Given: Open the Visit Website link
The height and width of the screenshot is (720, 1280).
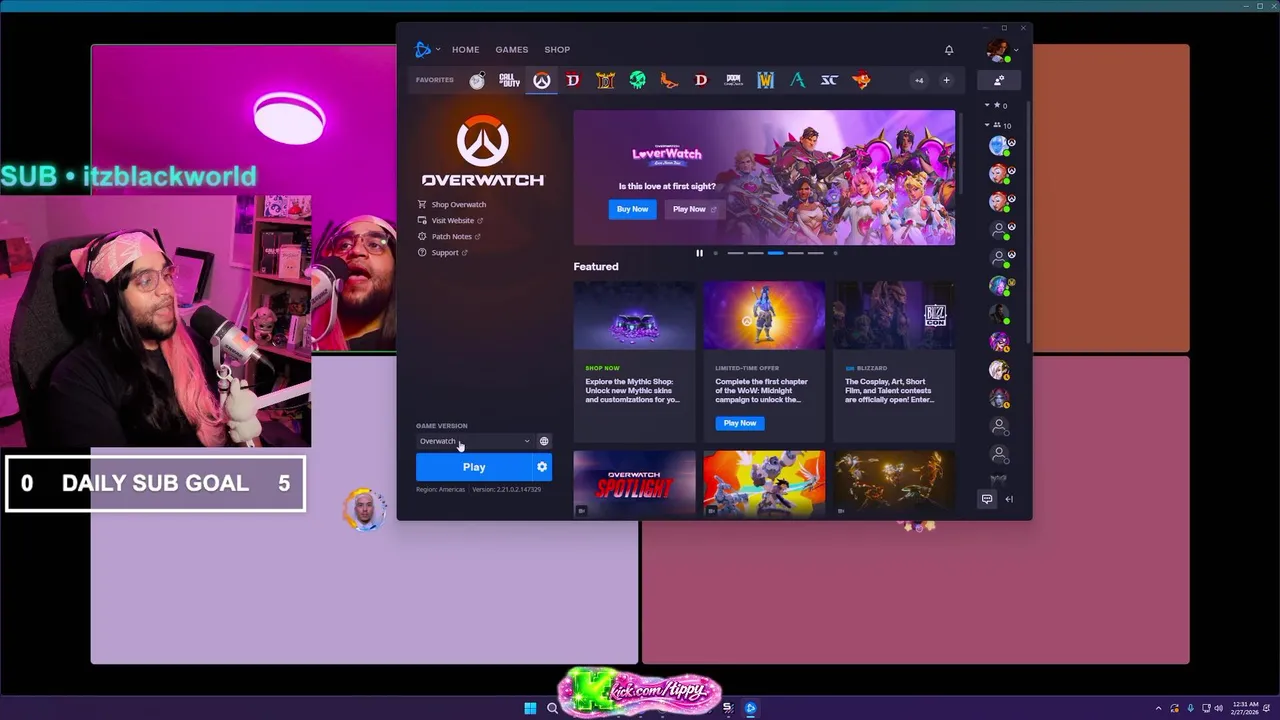Looking at the screenshot, I should [450, 220].
